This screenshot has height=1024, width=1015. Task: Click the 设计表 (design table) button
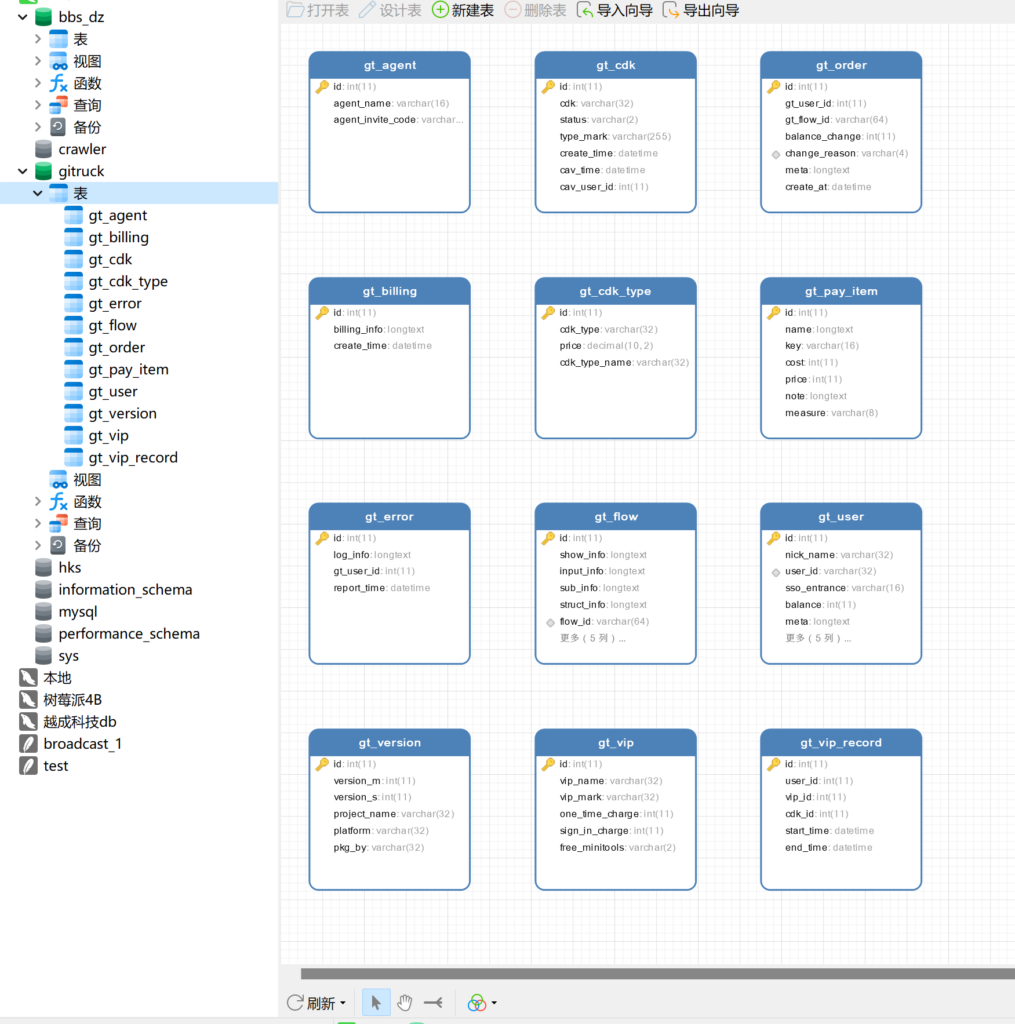(x=390, y=10)
